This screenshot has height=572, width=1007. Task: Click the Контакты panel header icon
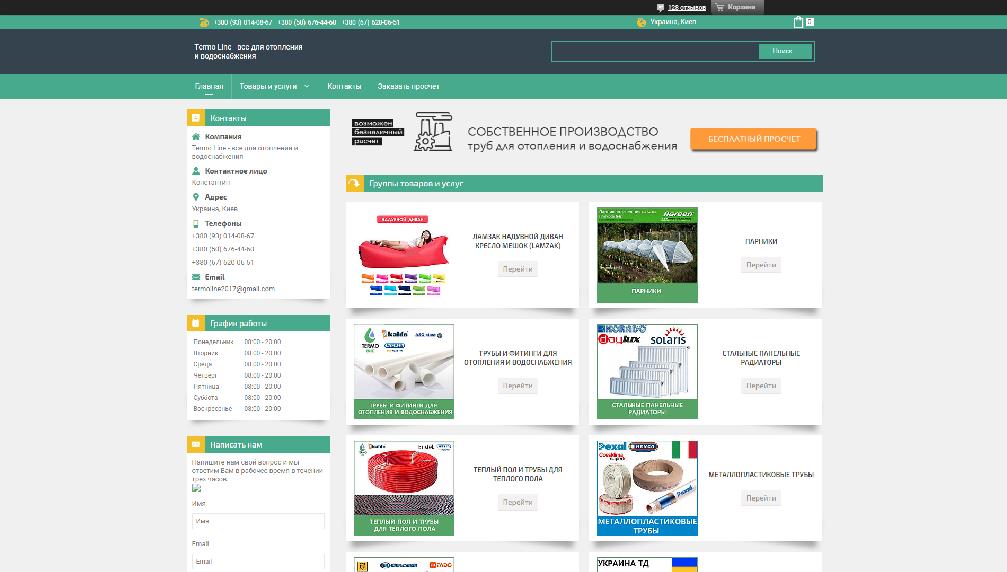pyautogui.click(x=196, y=118)
